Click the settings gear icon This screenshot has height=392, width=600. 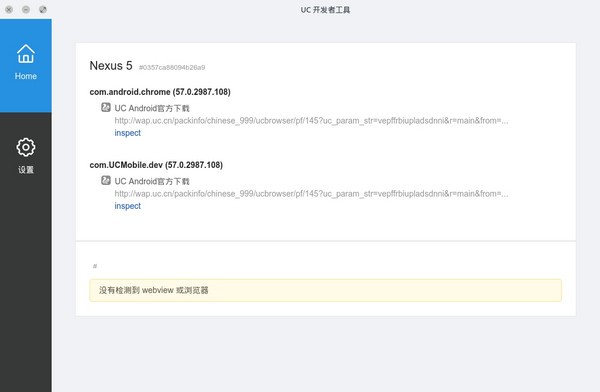(x=26, y=147)
